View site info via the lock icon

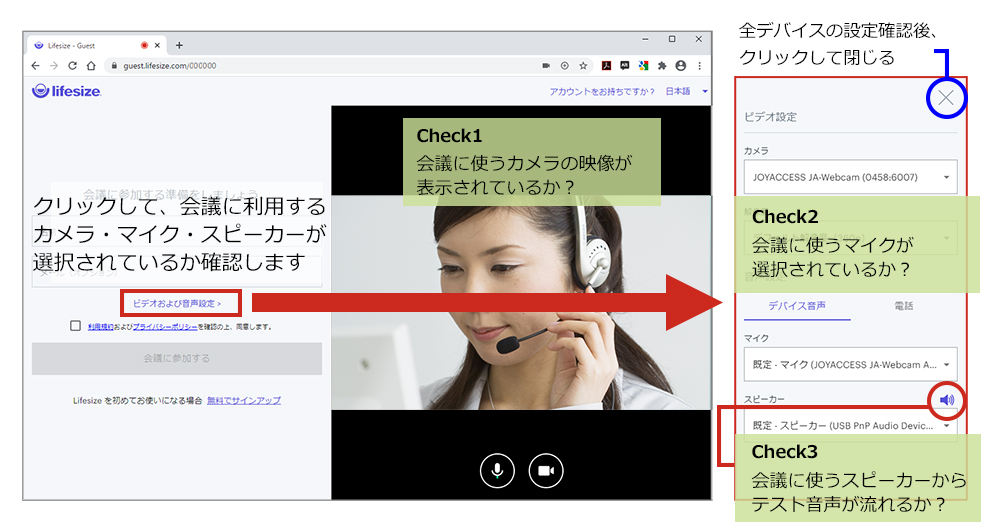[114, 66]
